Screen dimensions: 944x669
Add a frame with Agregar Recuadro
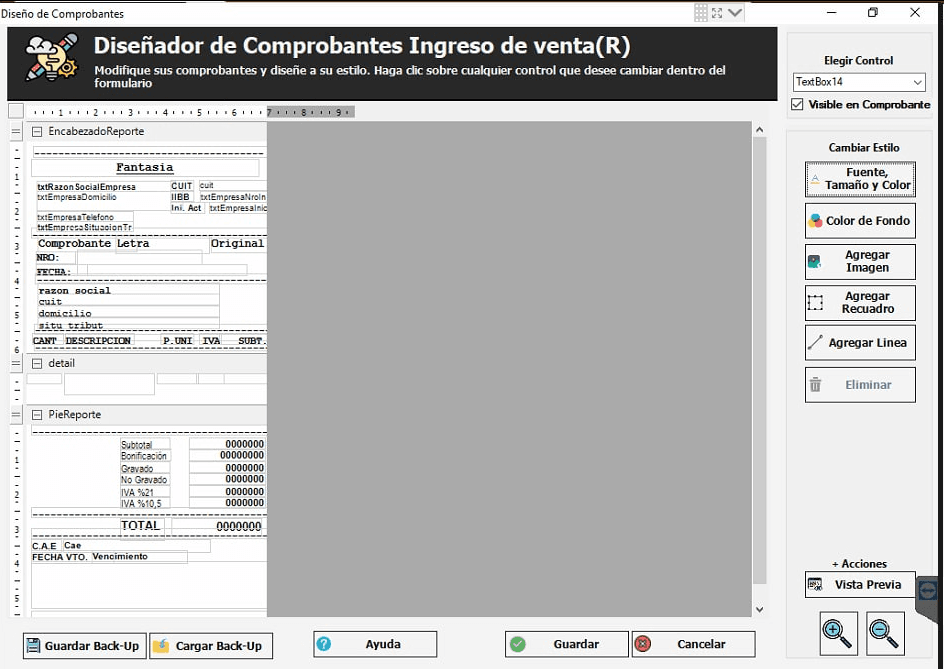pos(859,303)
